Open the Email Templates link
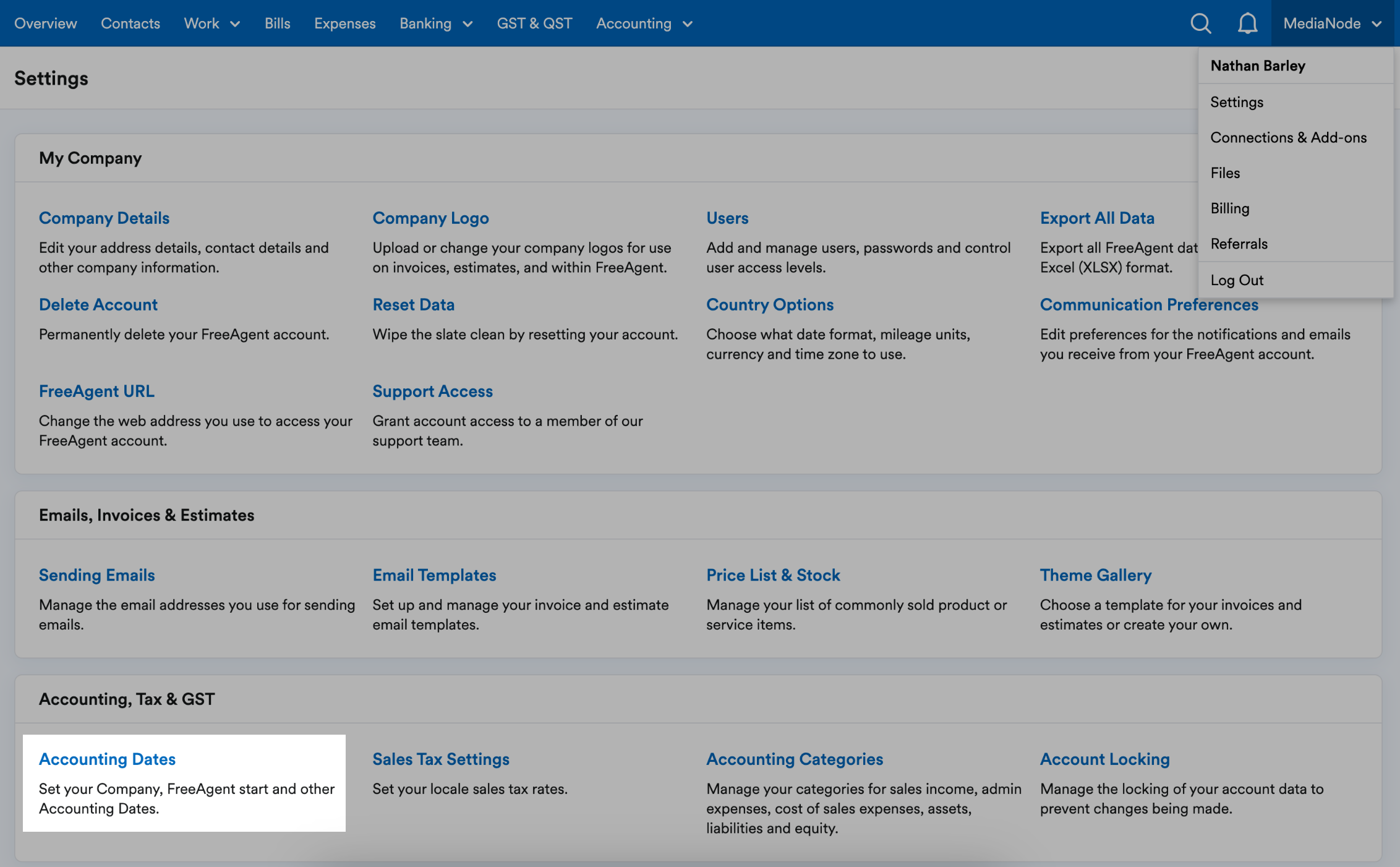This screenshot has width=1400, height=867. click(x=434, y=574)
